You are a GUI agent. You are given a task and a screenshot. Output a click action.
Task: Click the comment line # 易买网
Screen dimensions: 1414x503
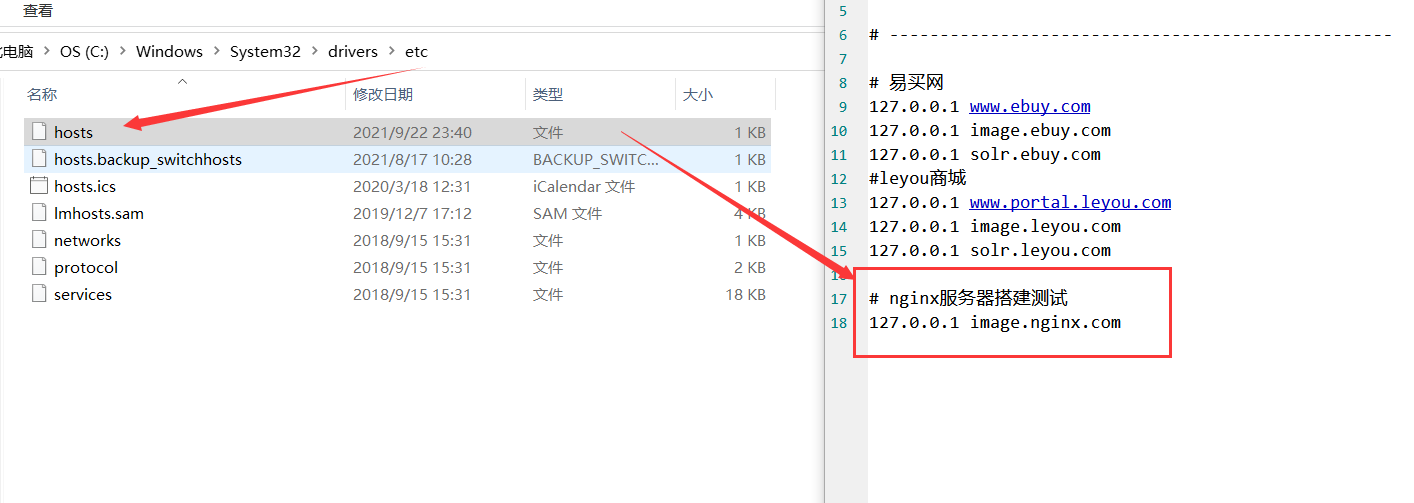(907, 82)
